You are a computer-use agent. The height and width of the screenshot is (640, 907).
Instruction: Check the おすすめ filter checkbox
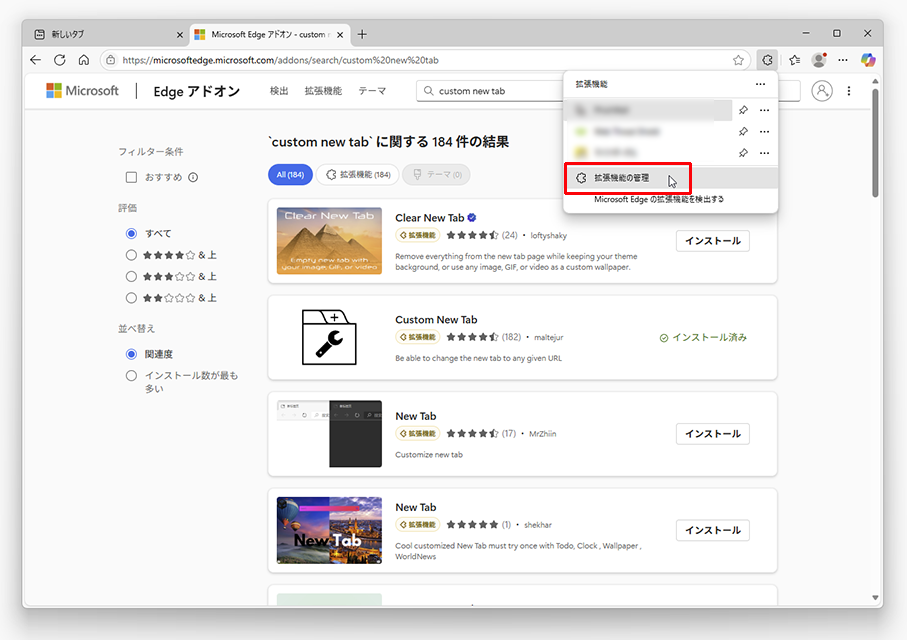coord(131,177)
